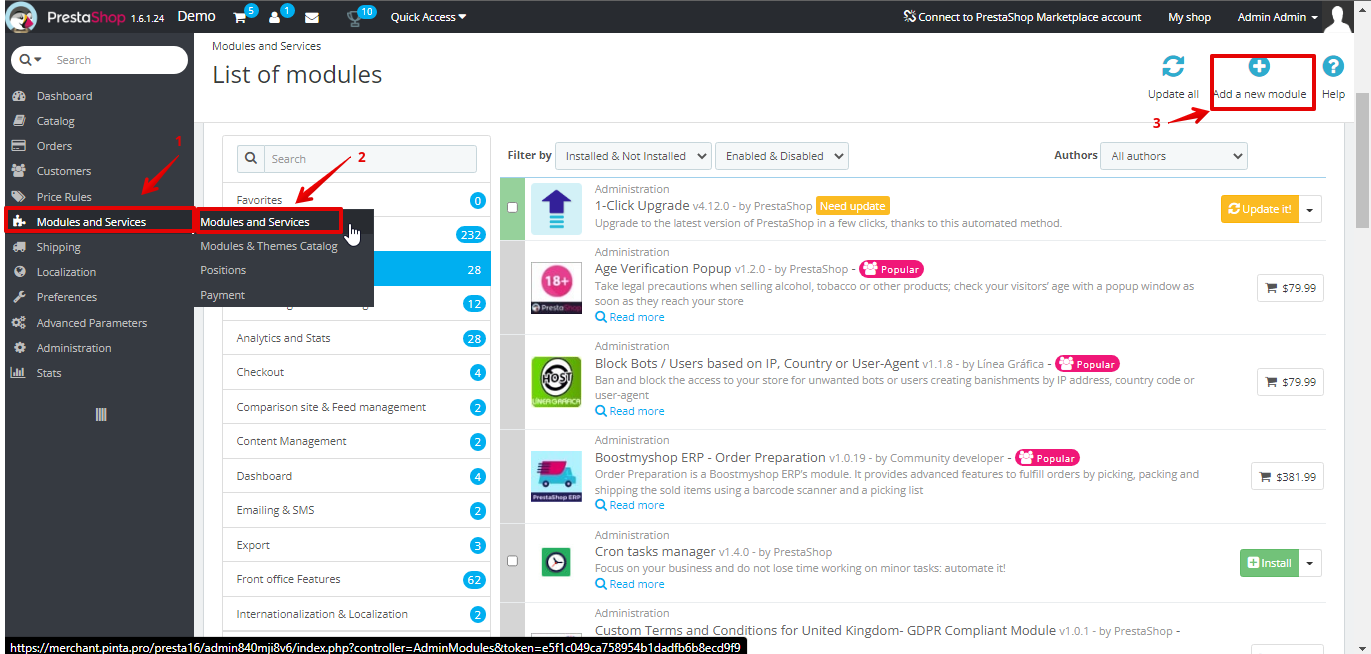Click the Age Verification Popup module icon
1371x654 pixels.
(556, 289)
